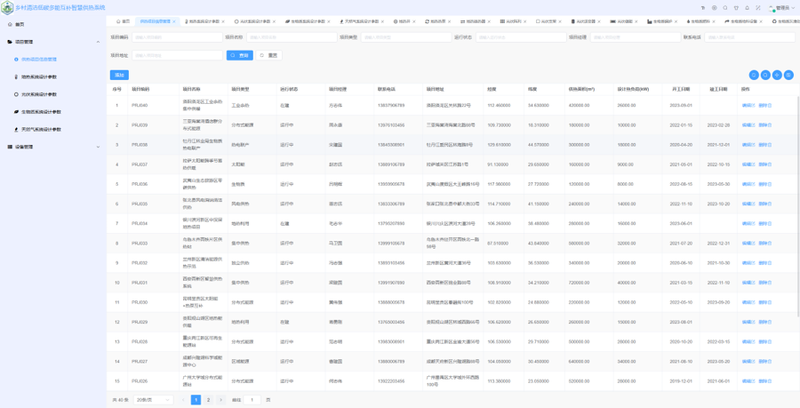Switch to the 光伏系统设计参数 tab
This screenshot has height=408, width=800.
pyautogui.click(x=253, y=21)
